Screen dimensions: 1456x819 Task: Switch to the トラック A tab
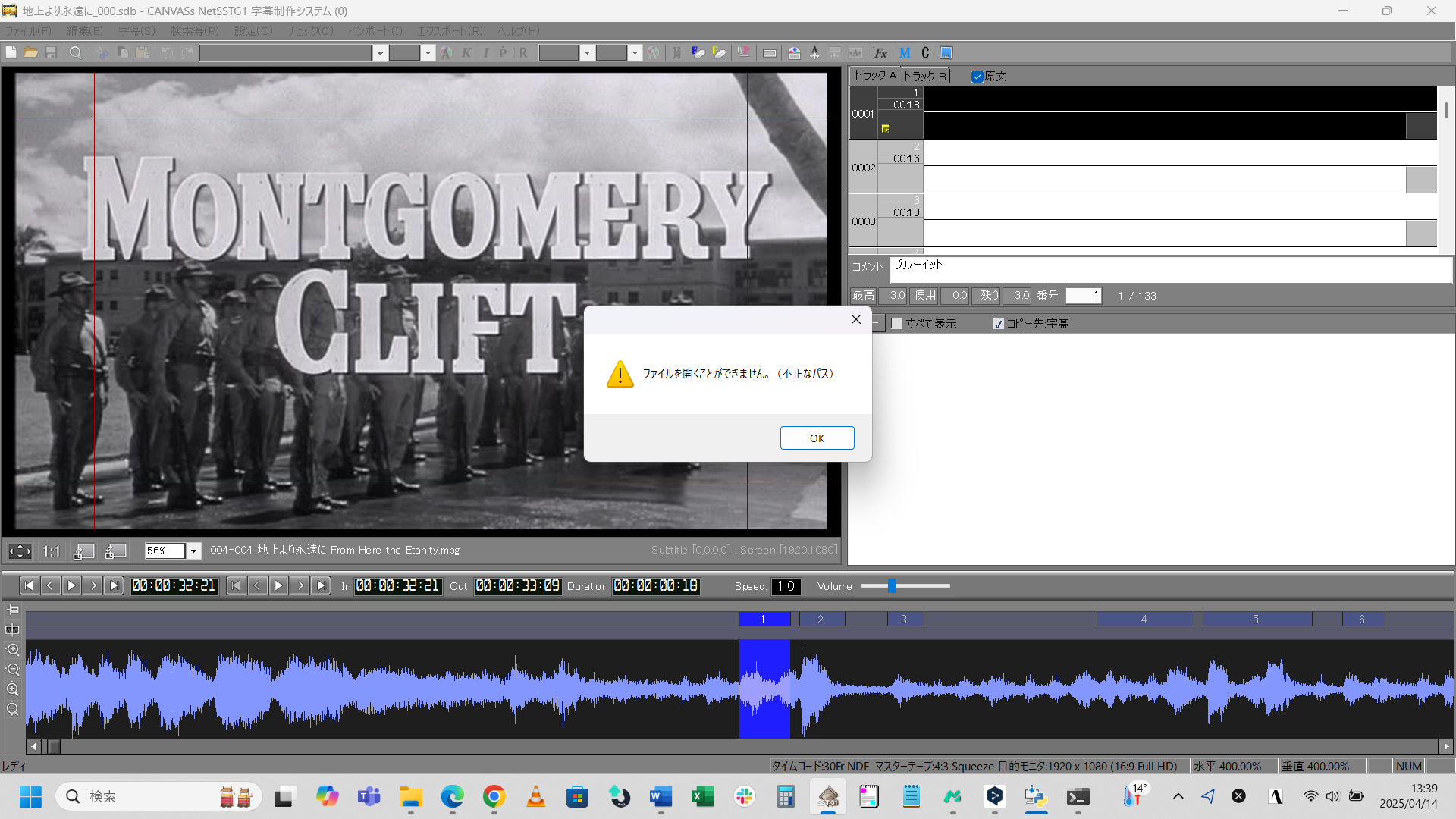point(875,75)
